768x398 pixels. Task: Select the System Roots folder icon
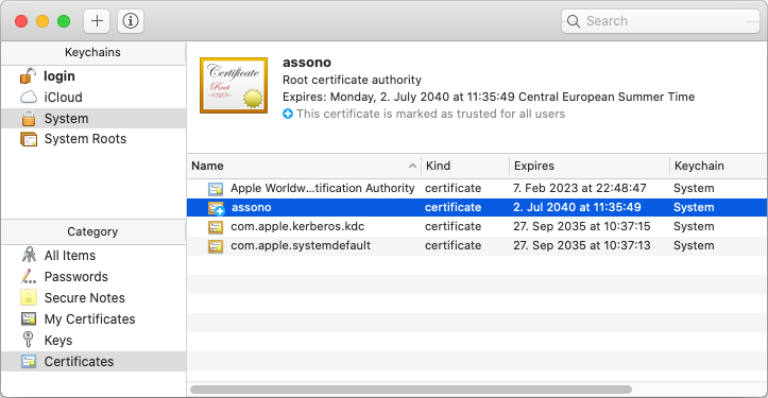tap(28, 139)
